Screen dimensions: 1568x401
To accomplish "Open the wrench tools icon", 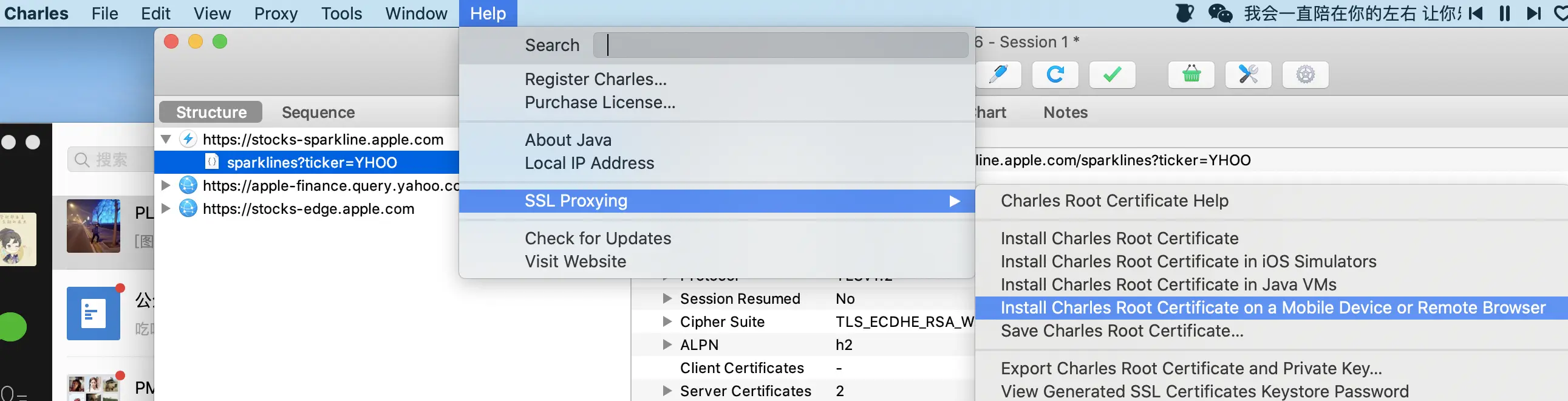I will 1248,74.
